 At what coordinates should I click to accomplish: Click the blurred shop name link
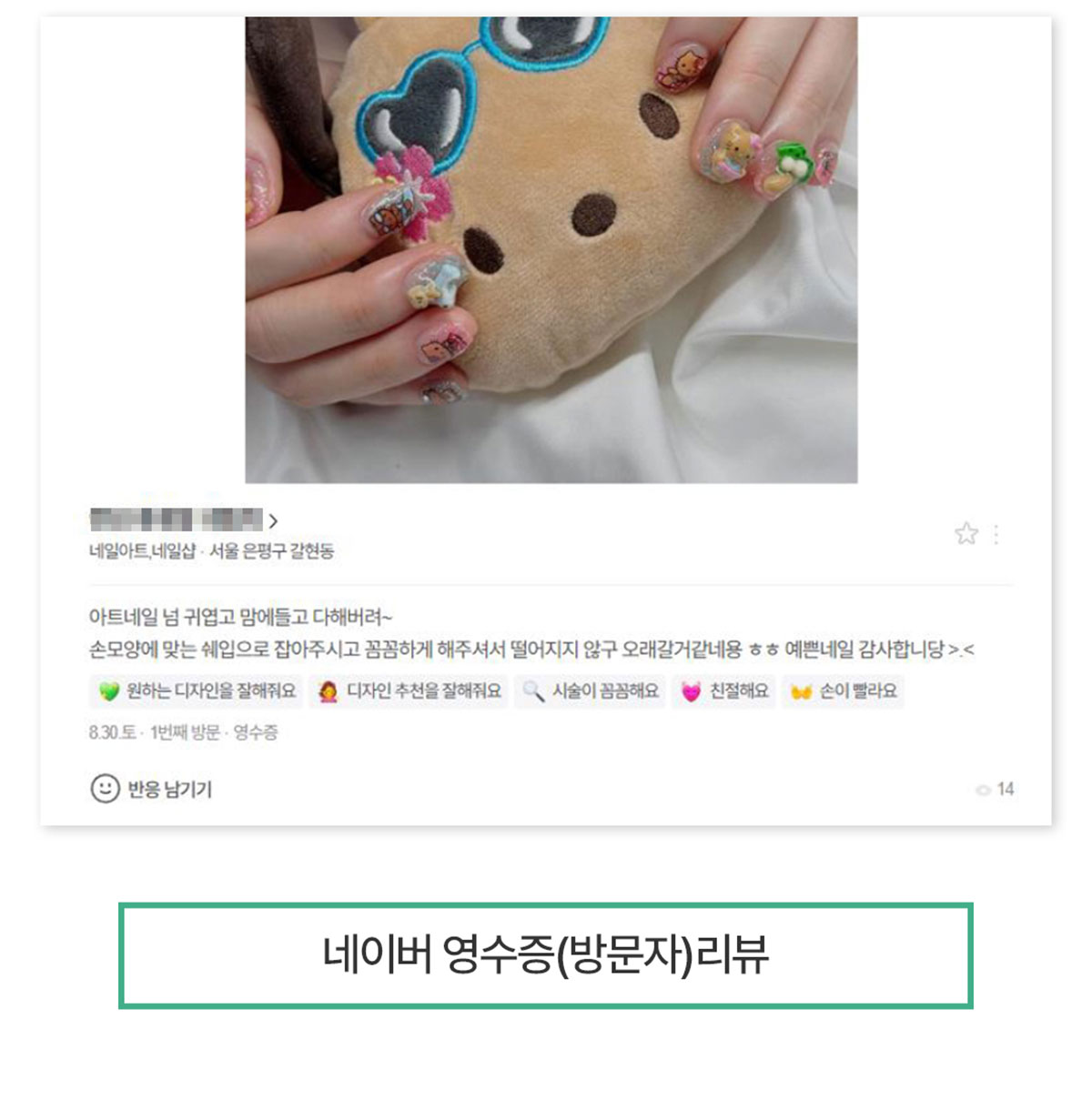pyautogui.click(x=177, y=520)
